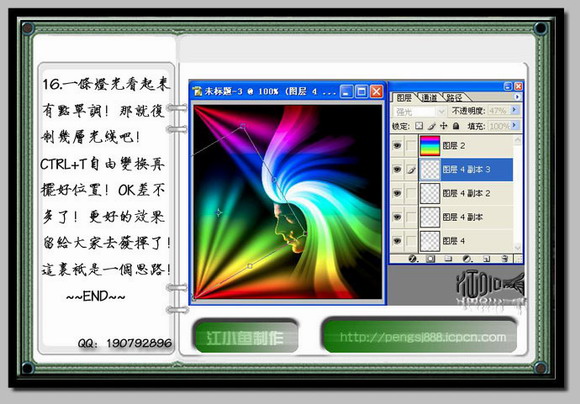Image resolution: width=580 pixels, height=404 pixels.
Task: Create a new adjustment layer icon
Action: point(468,259)
